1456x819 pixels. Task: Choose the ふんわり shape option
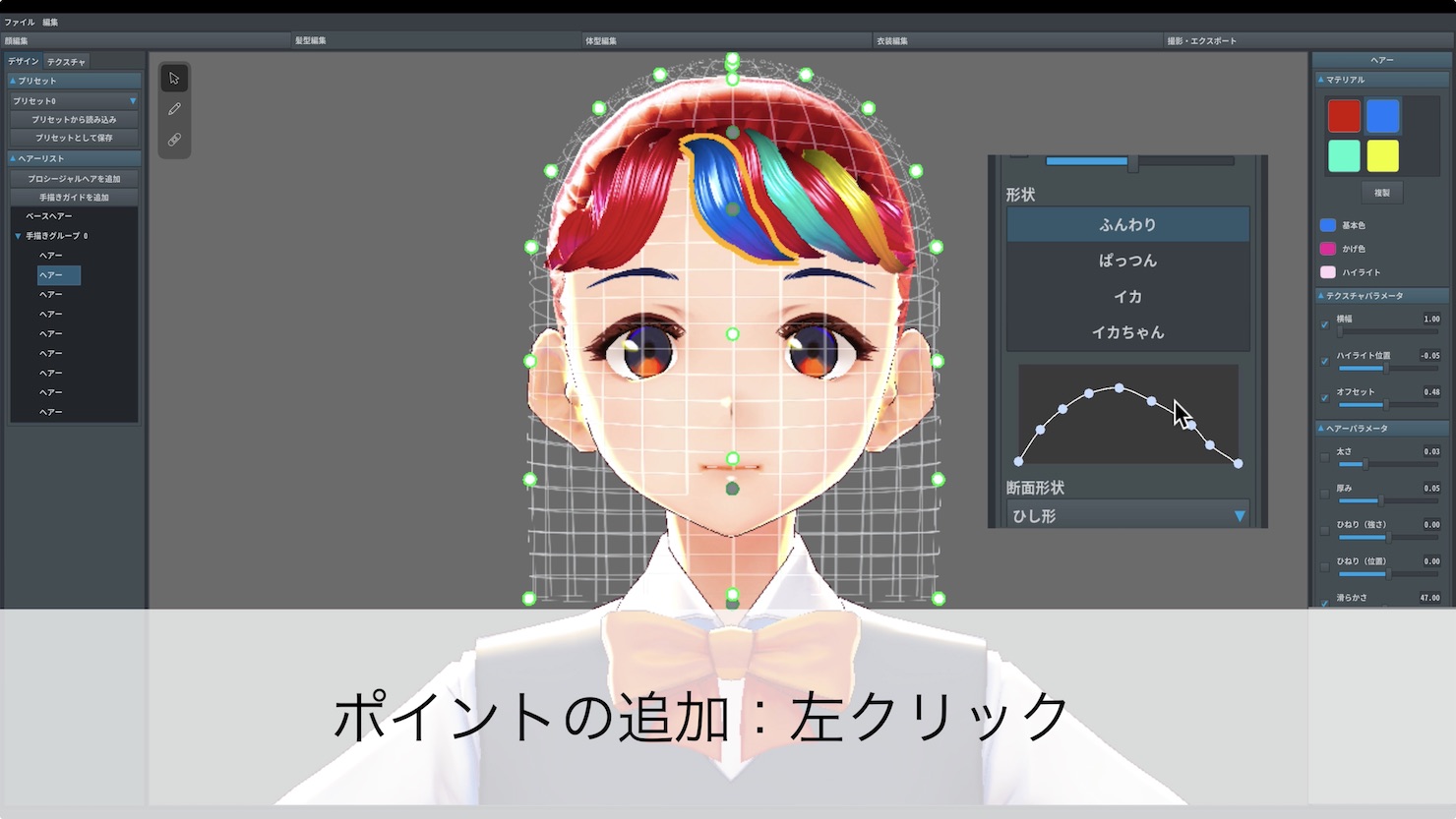click(1127, 224)
